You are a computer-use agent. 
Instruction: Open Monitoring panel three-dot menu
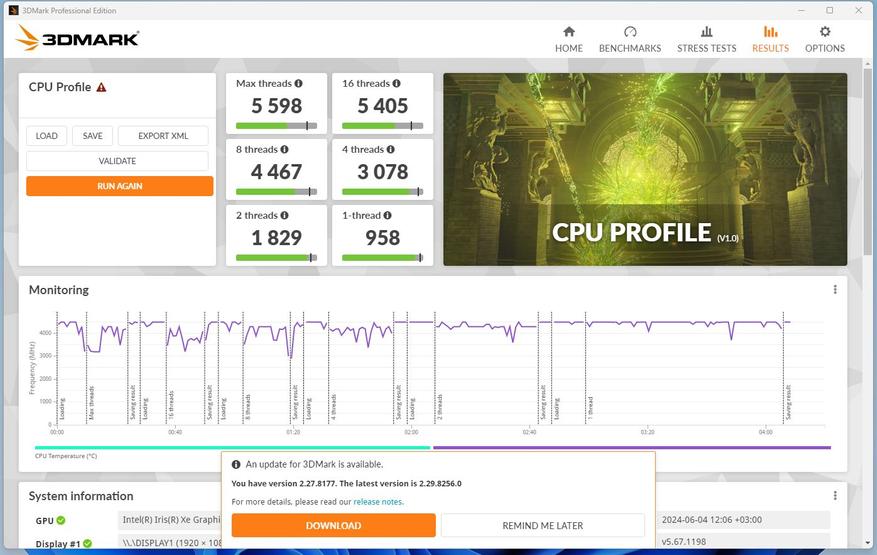(x=835, y=289)
